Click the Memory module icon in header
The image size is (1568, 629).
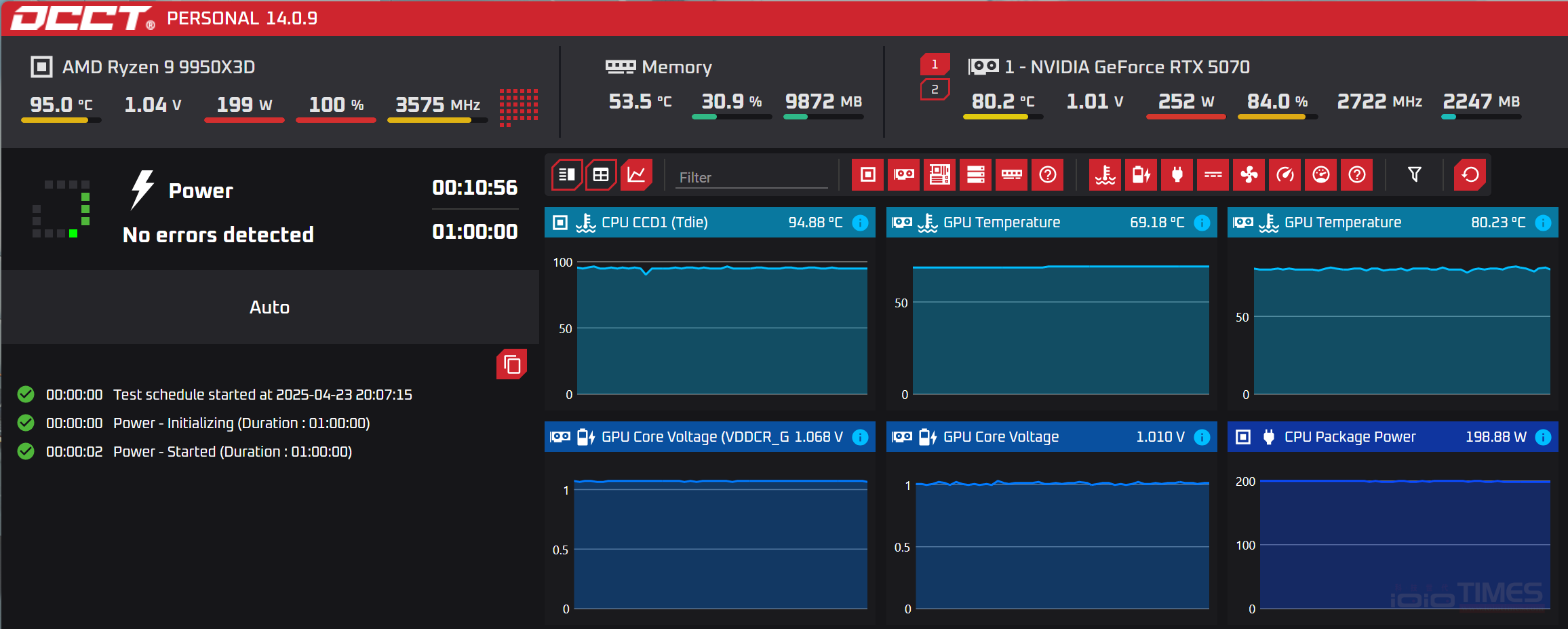coord(620,66)
